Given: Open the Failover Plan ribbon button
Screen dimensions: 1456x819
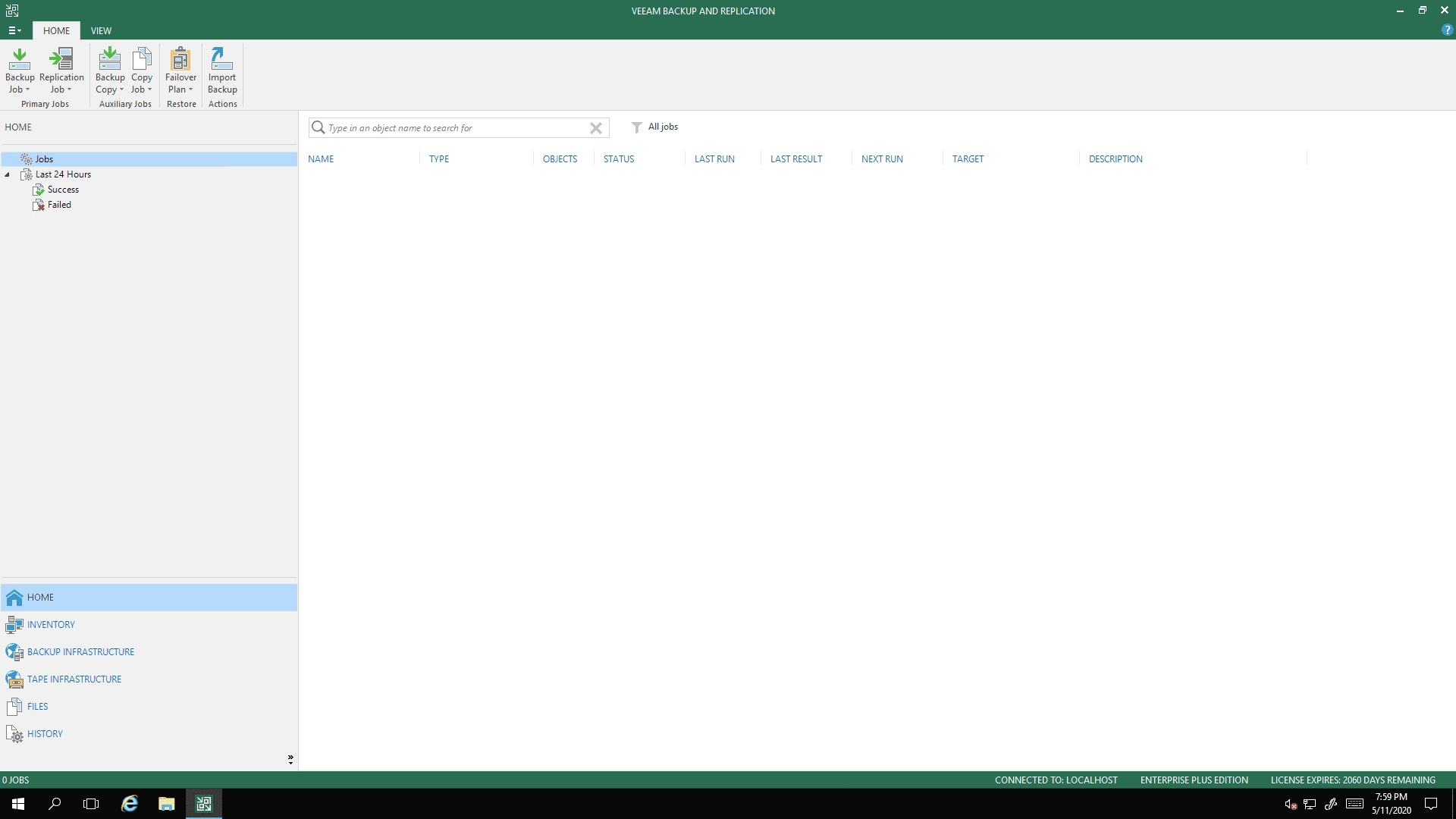Looking at the screenshot, I should click(x=180, y=71).
